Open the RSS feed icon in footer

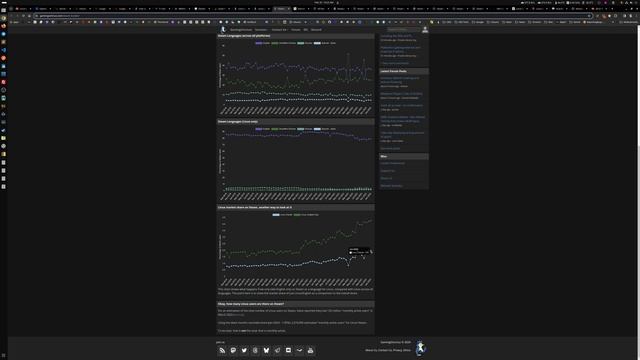coord(222,350)
